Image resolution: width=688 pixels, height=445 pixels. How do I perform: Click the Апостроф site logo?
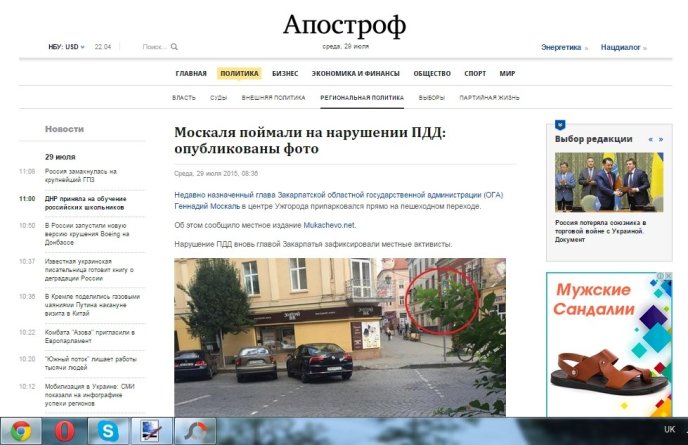click(x=344, y=25)
